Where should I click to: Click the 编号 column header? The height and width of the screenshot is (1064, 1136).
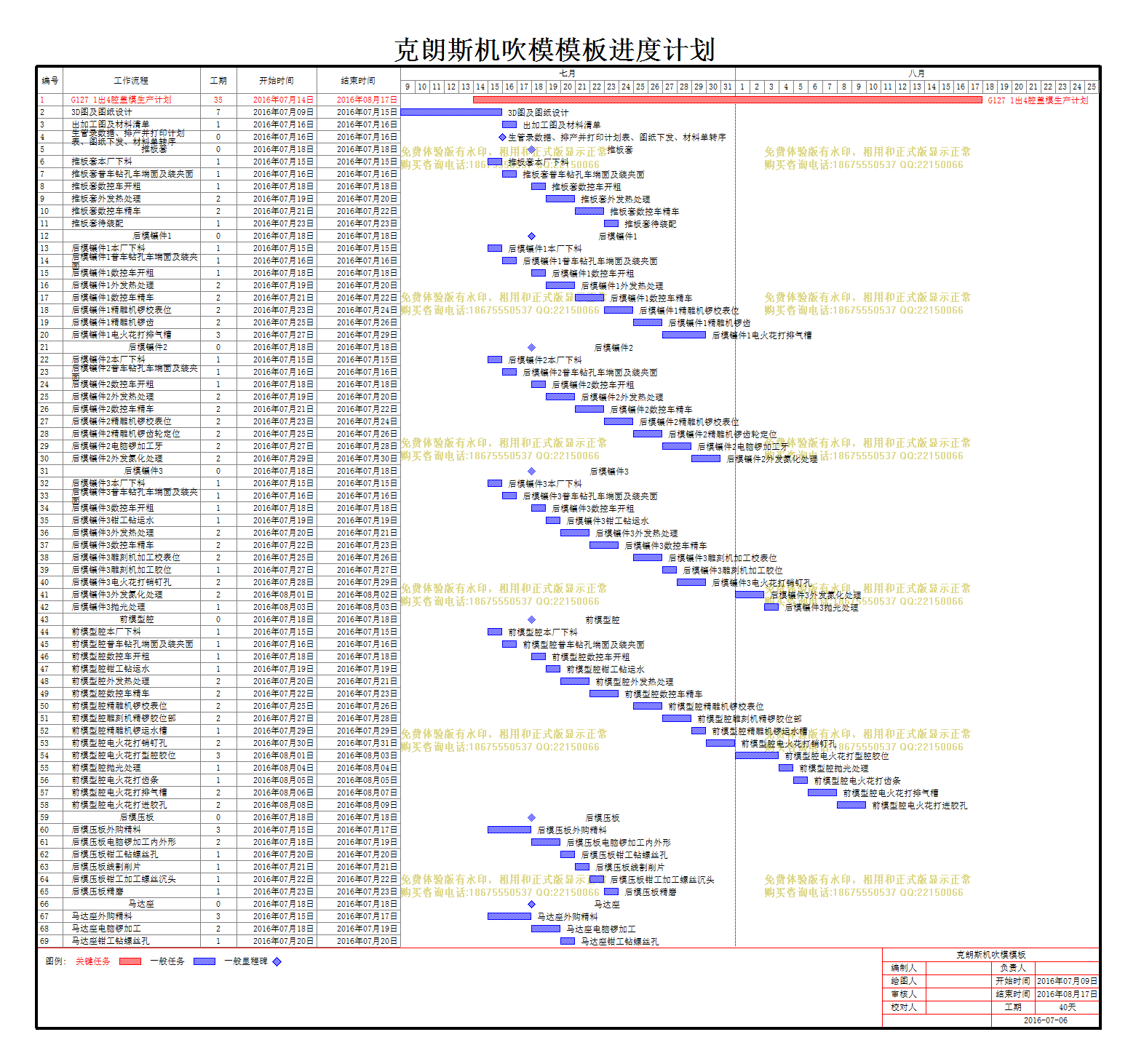coord(50,81)
